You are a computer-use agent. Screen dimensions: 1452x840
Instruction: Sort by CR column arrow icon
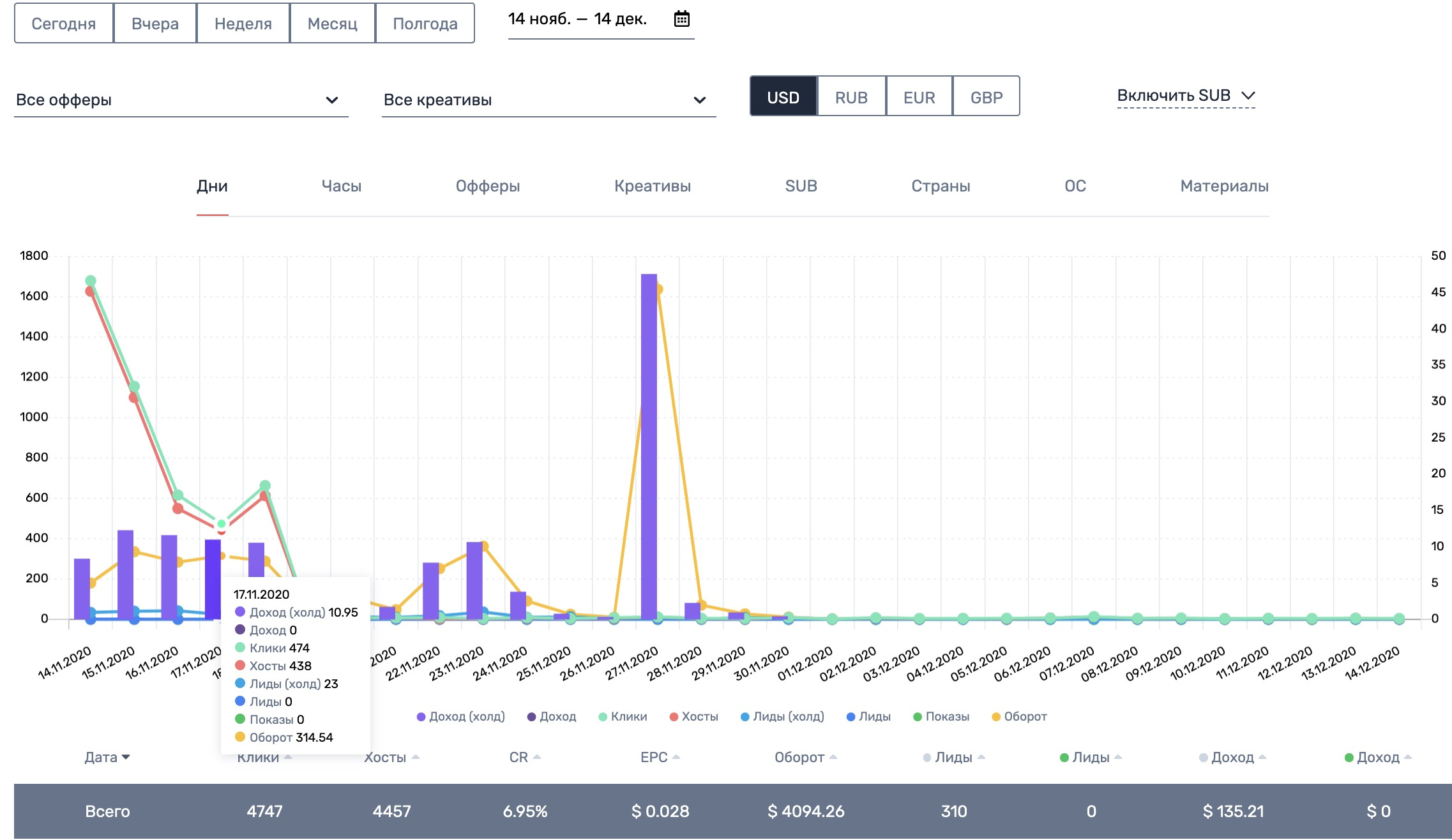537,757
